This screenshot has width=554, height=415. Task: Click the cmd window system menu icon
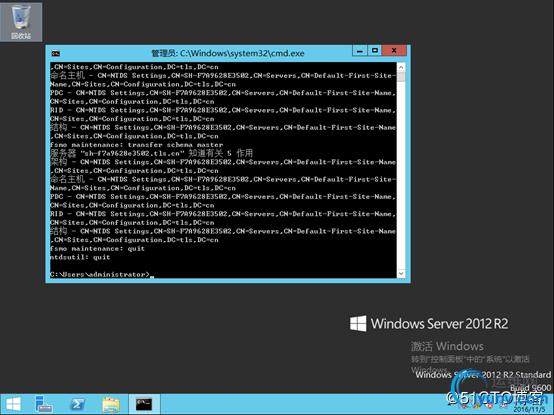pyautogui.click(x=55, y=53)
